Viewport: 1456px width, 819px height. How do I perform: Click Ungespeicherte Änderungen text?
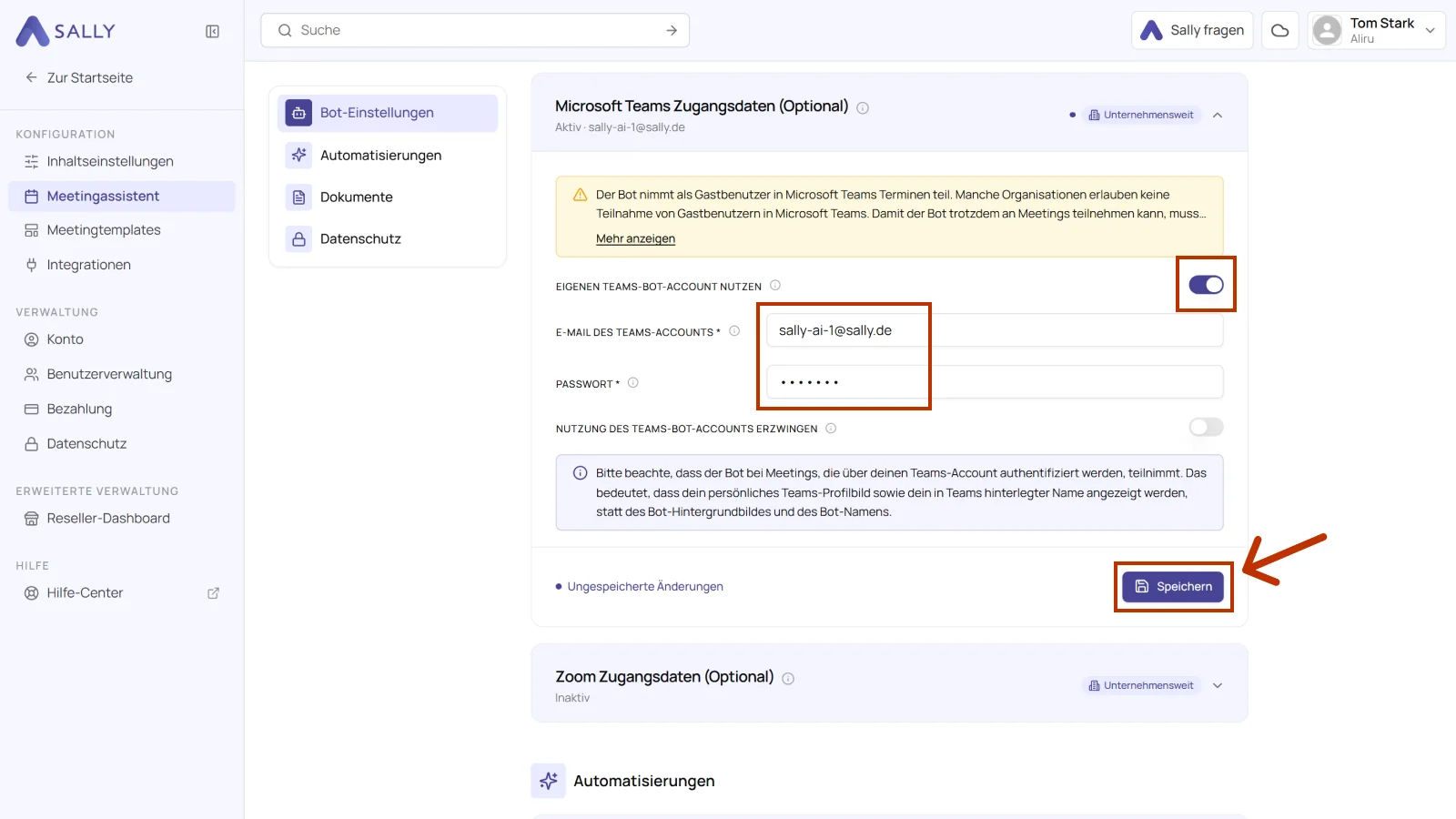click(645, 587)
